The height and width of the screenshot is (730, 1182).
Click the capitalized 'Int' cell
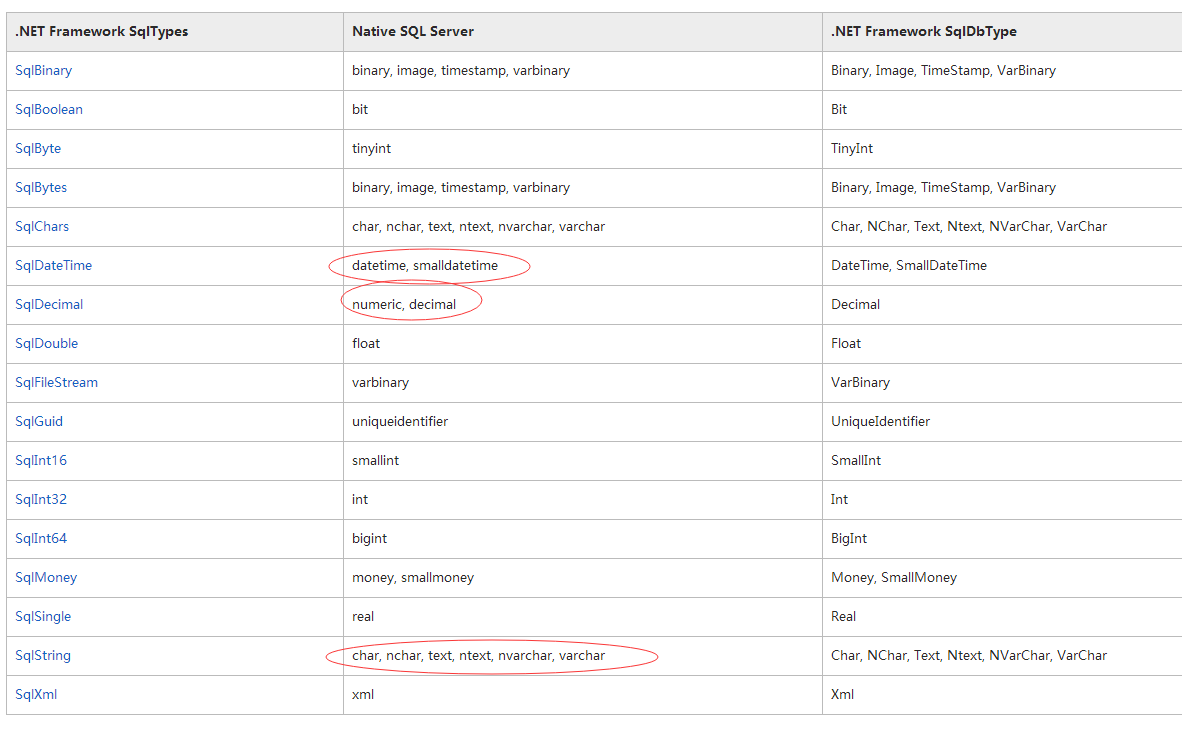[840, 499]
